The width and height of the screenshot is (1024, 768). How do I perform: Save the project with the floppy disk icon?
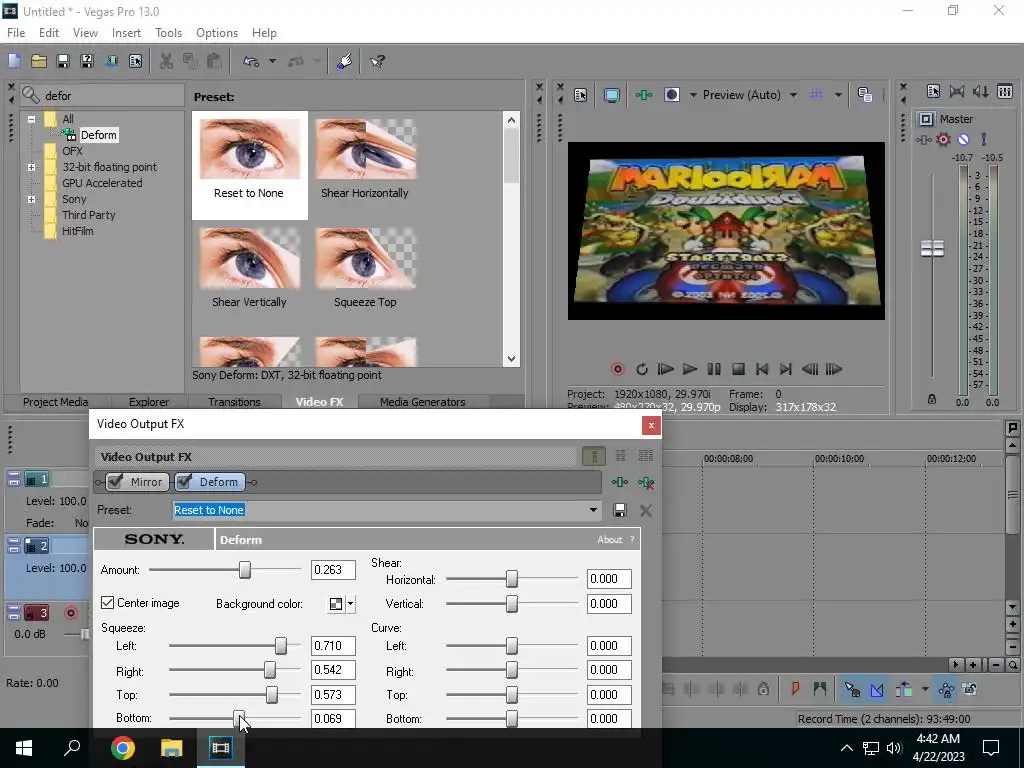[63, 61]
